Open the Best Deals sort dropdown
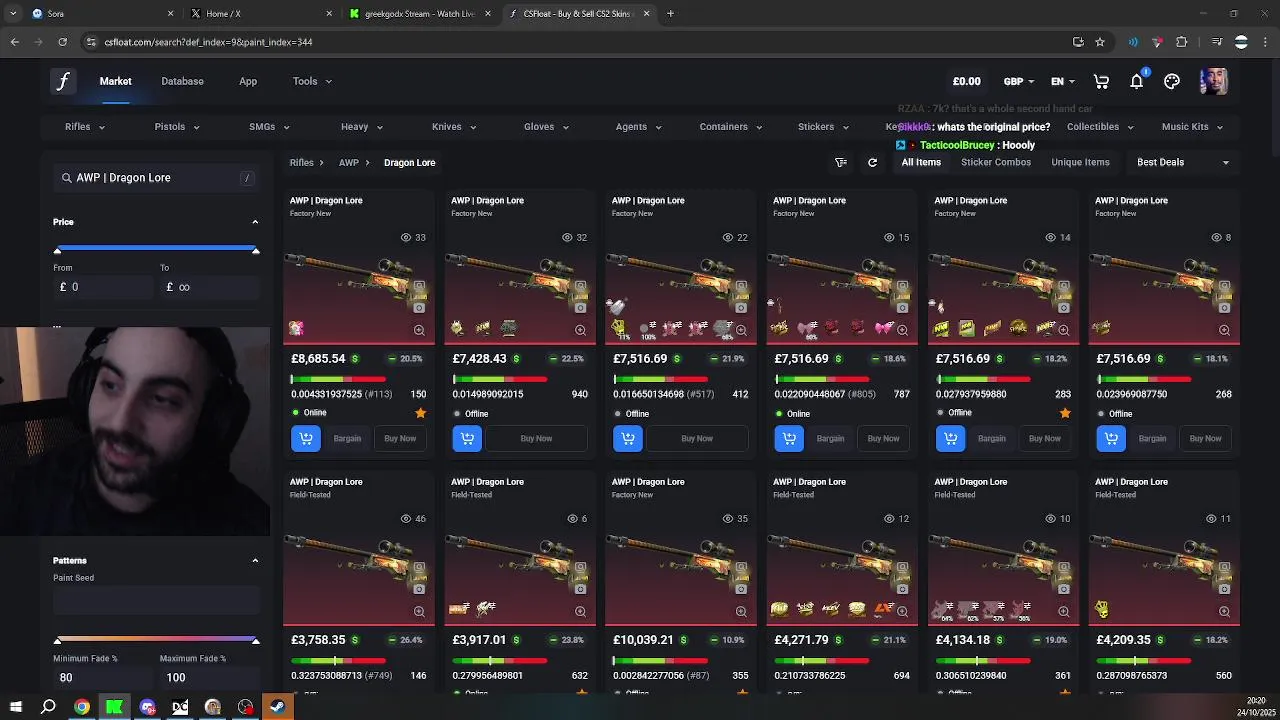 [x=1183, y=162]
